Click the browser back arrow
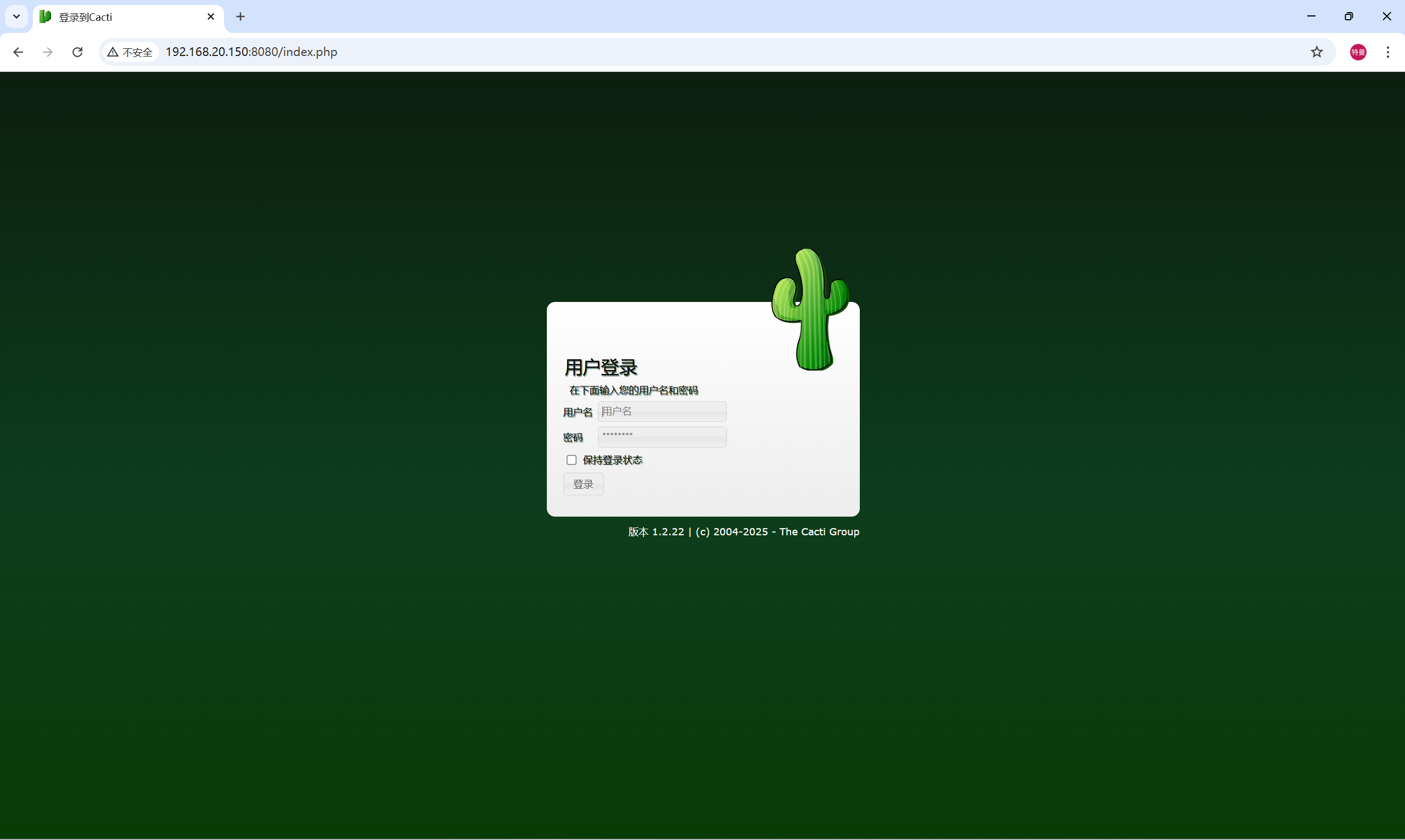This screenshot has height=840, width=1405. (18, 52)
